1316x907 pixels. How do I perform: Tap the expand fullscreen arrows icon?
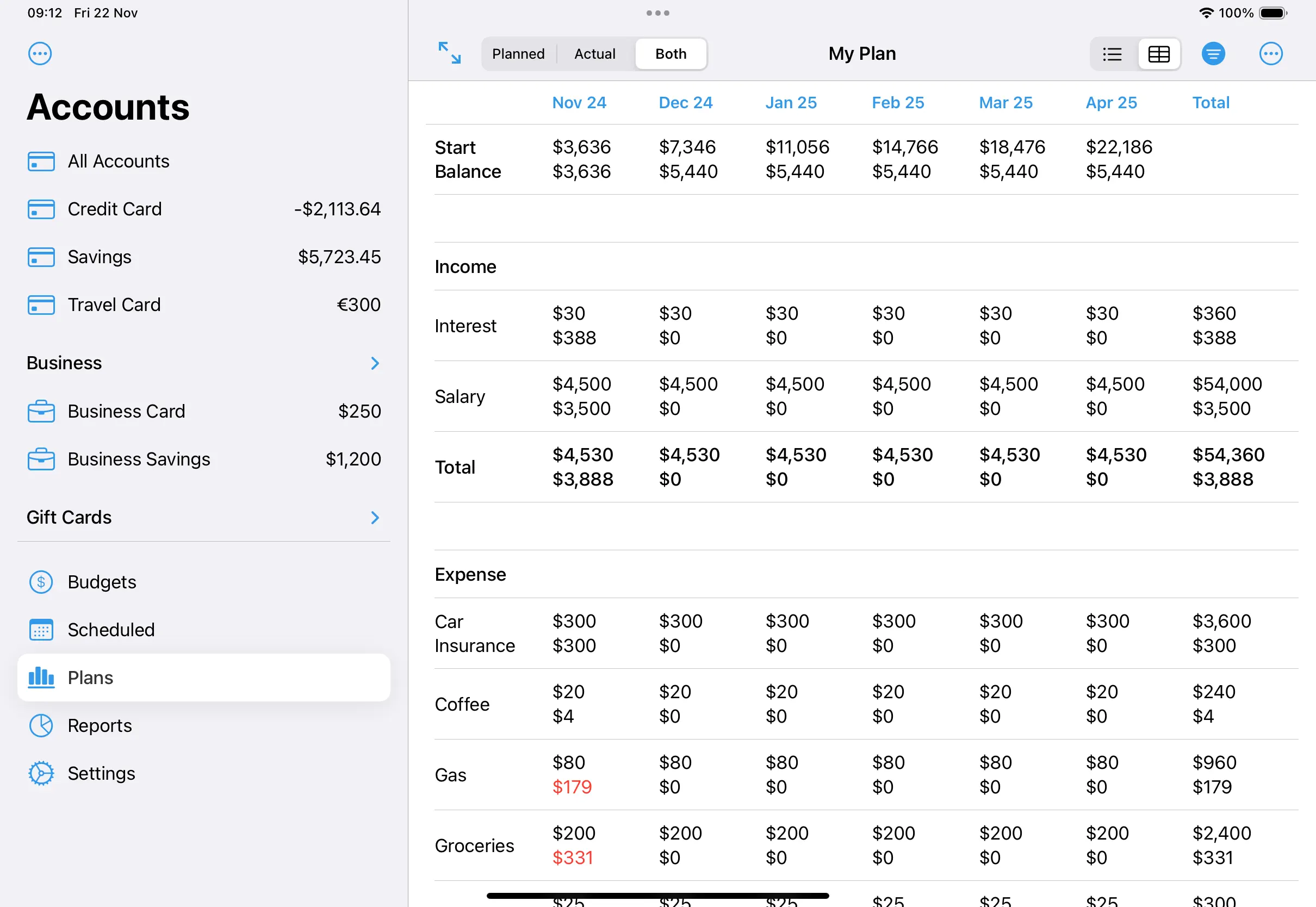[x=450, y=53]
